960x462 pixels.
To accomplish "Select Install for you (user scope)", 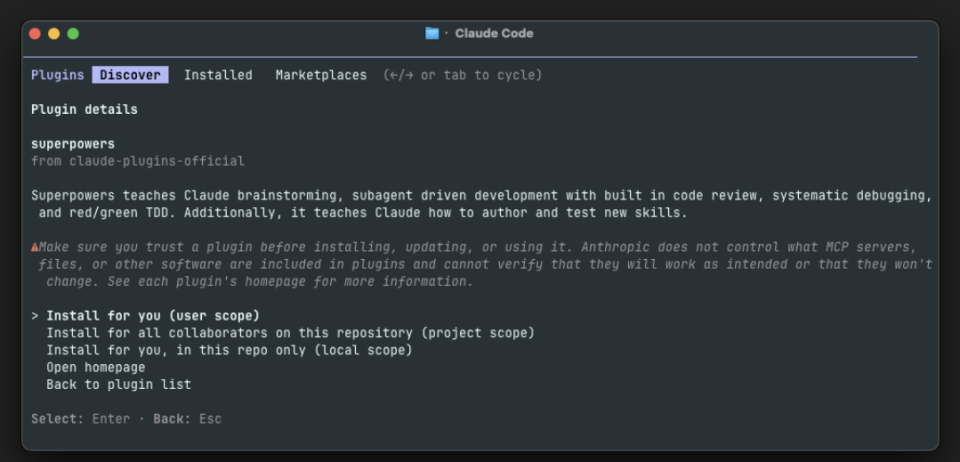I will (x=153, y=316).
